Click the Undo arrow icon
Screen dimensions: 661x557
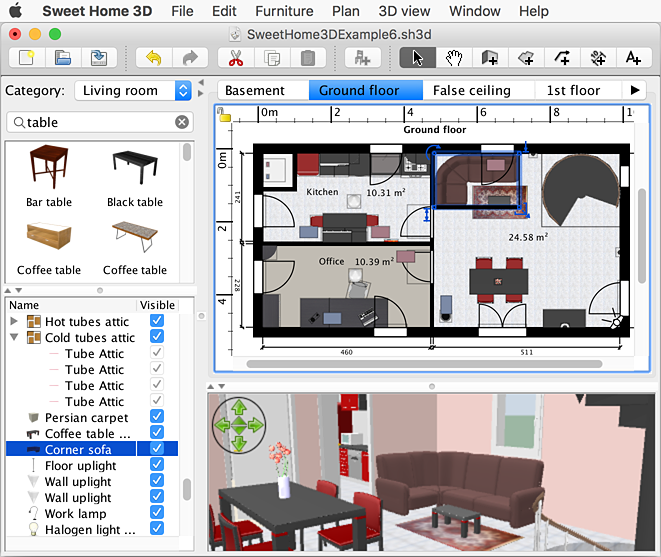[x=152, y=58]
